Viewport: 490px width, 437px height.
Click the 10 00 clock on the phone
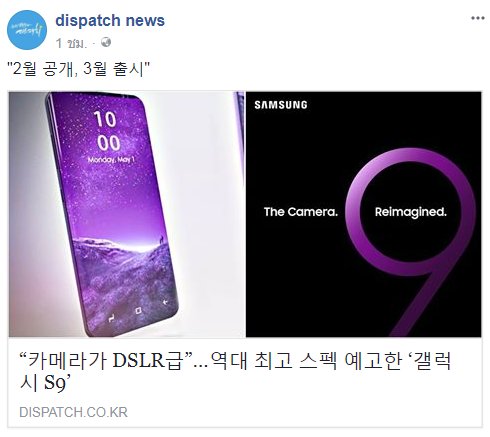[107, 131]
